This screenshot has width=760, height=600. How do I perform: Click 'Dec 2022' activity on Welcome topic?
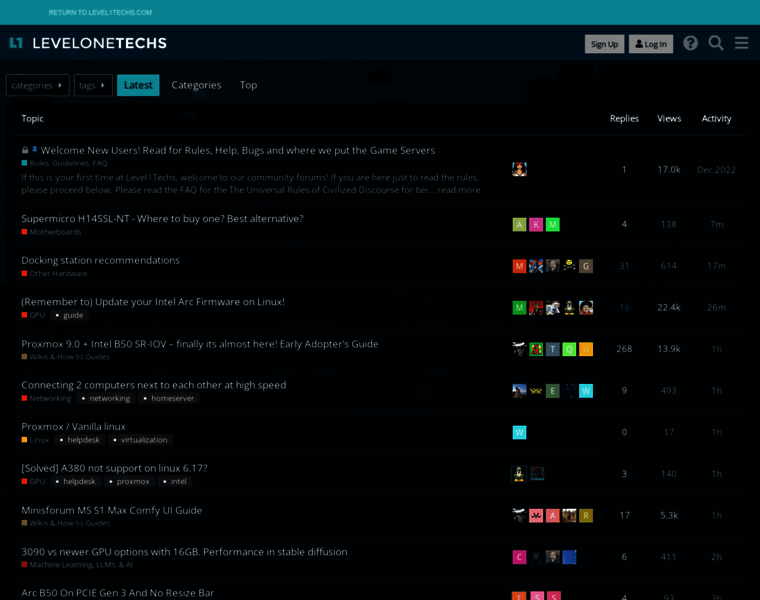pyautogui.click(x=716, y=170)
